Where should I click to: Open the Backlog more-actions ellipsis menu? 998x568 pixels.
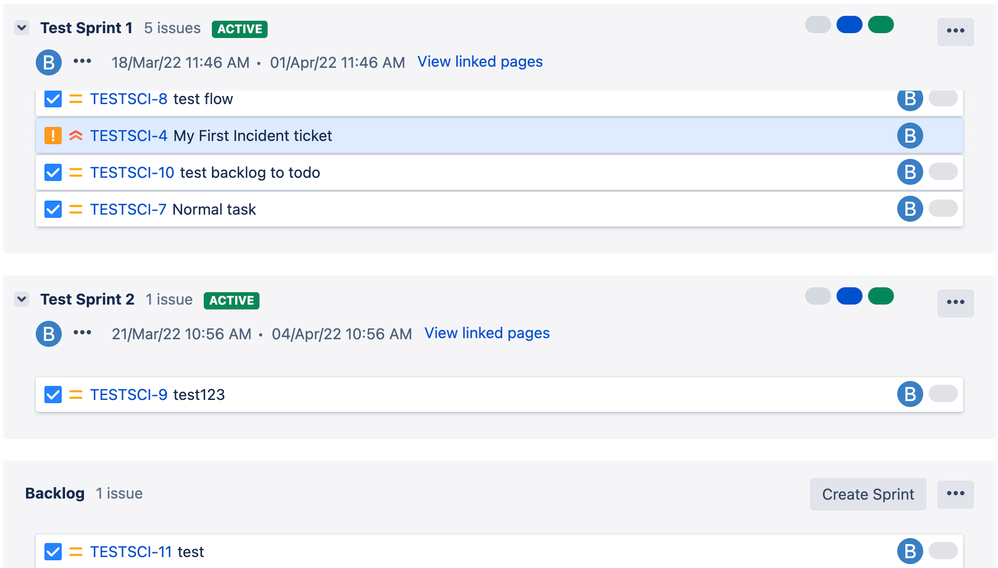click(x=955, y=494)
